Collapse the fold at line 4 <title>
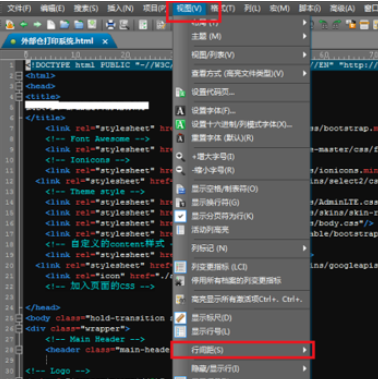The image size is (378, 379). pos(20,97)
